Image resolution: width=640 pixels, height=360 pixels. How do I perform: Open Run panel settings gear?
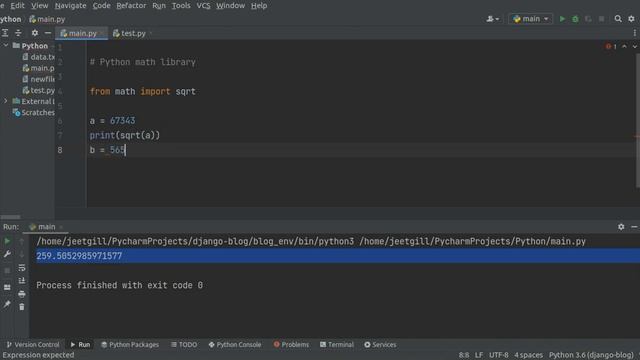click(621, 227)
